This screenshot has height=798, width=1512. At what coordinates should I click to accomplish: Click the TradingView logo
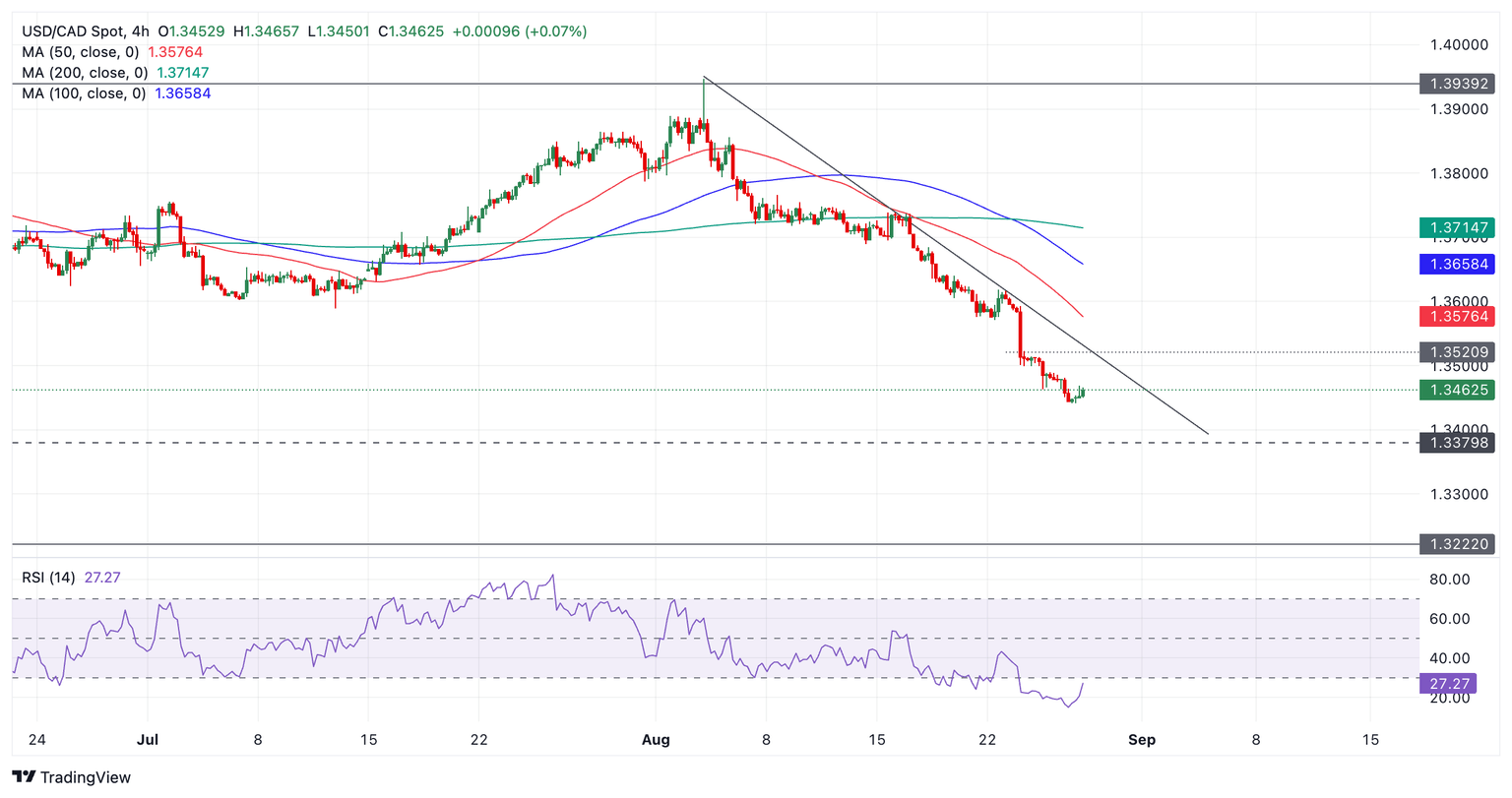click(71, 777)
